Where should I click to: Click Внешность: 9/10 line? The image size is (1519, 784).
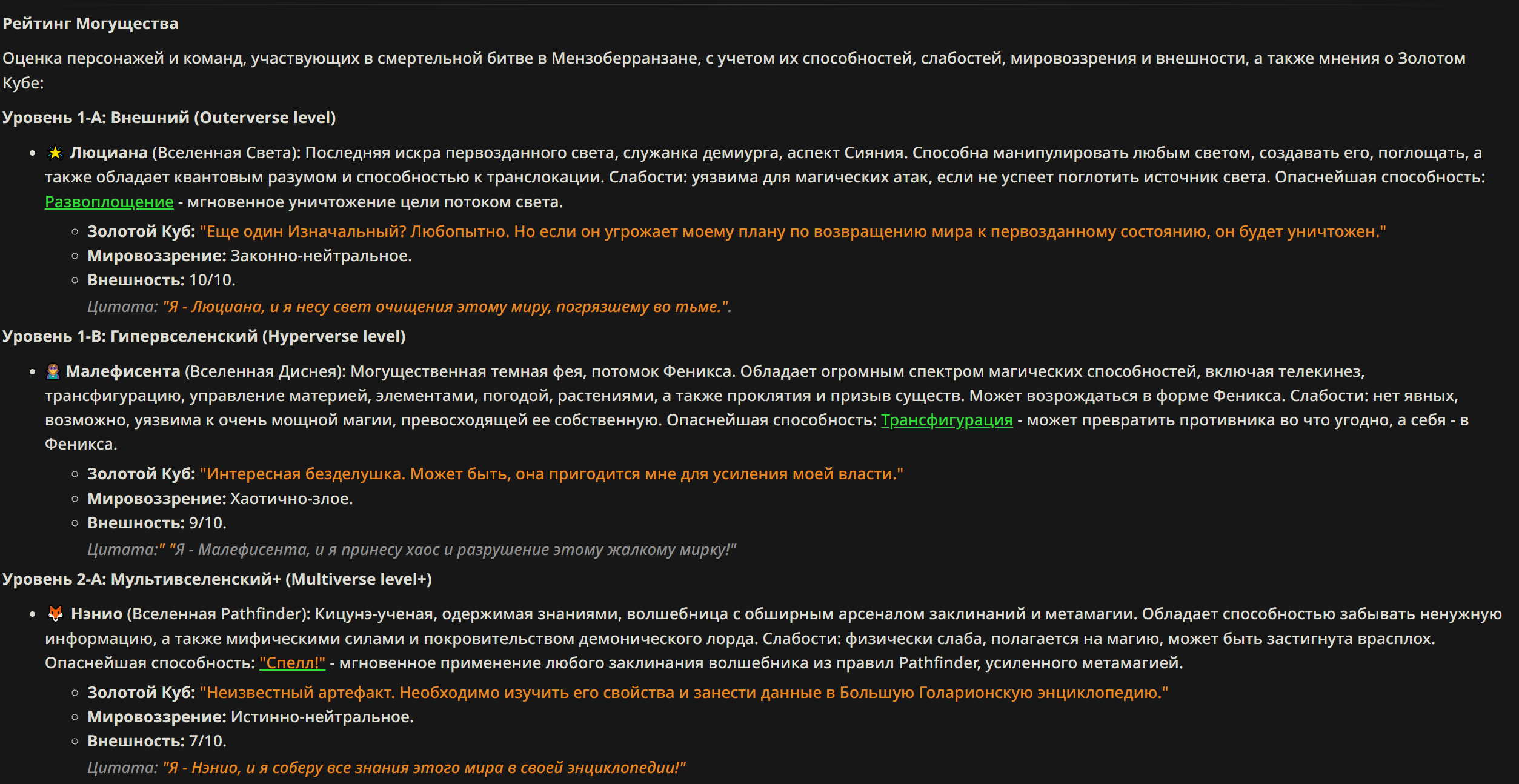157,523
